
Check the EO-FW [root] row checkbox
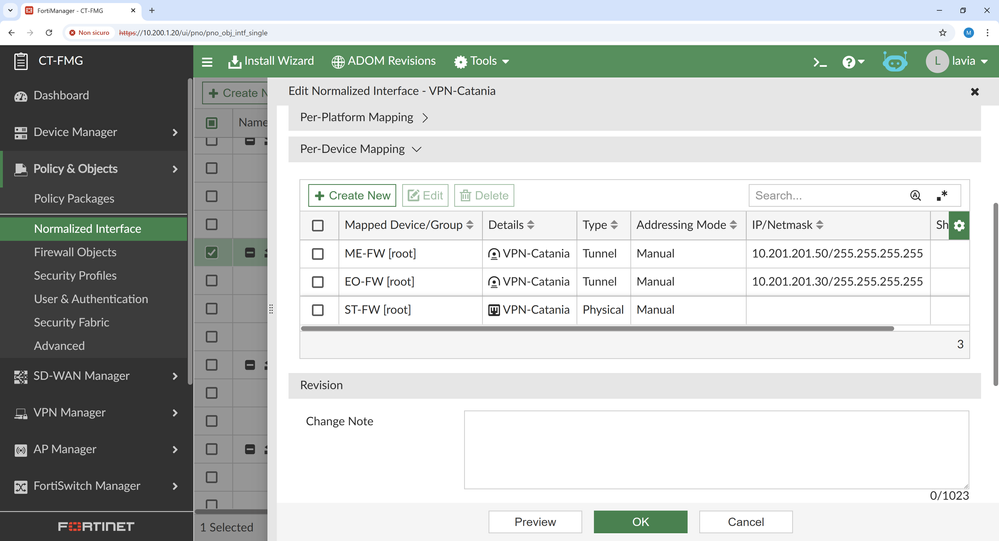click(x=318, y=282)
